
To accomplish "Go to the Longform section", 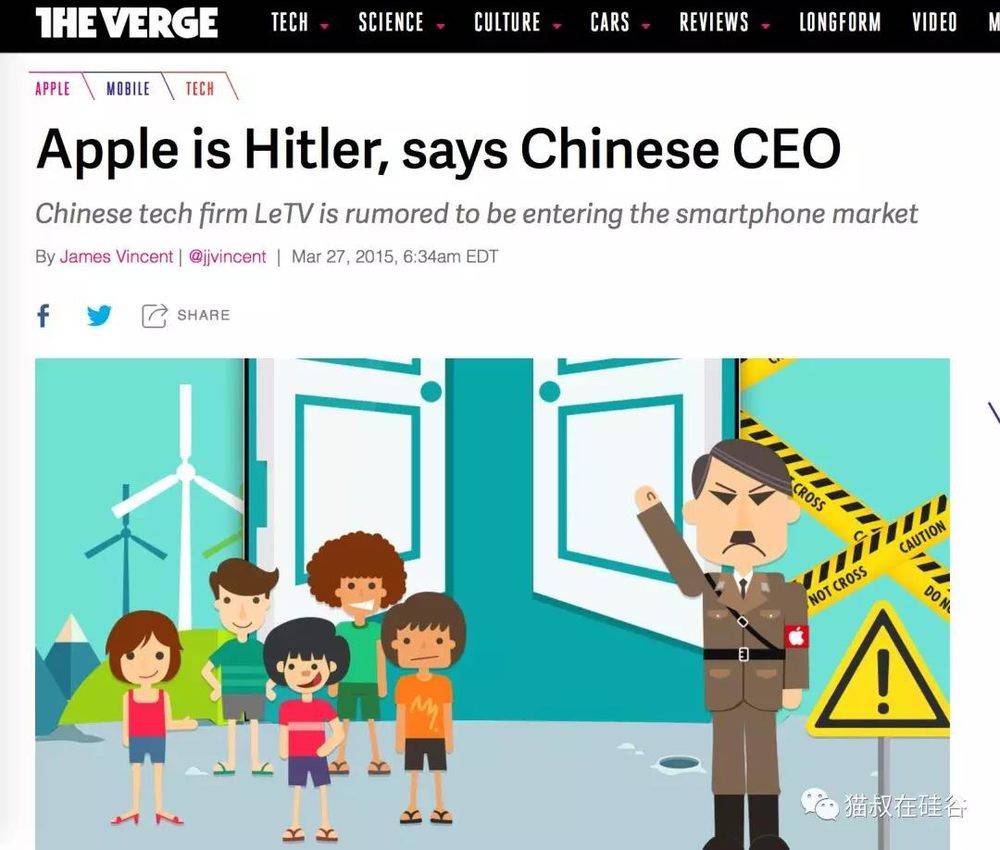I will pos(840,22).
